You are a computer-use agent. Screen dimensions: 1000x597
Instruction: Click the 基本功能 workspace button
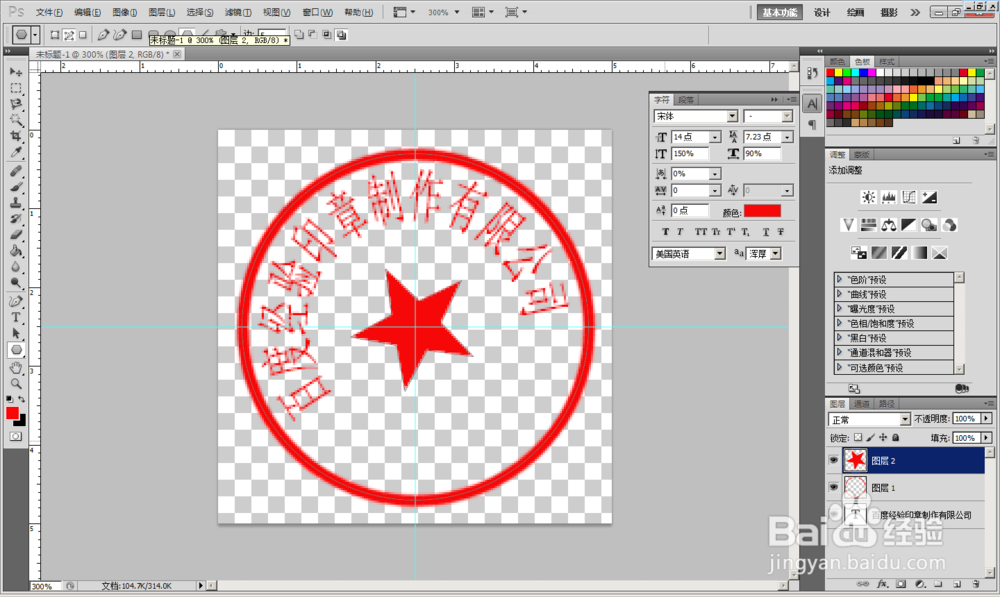779,13
